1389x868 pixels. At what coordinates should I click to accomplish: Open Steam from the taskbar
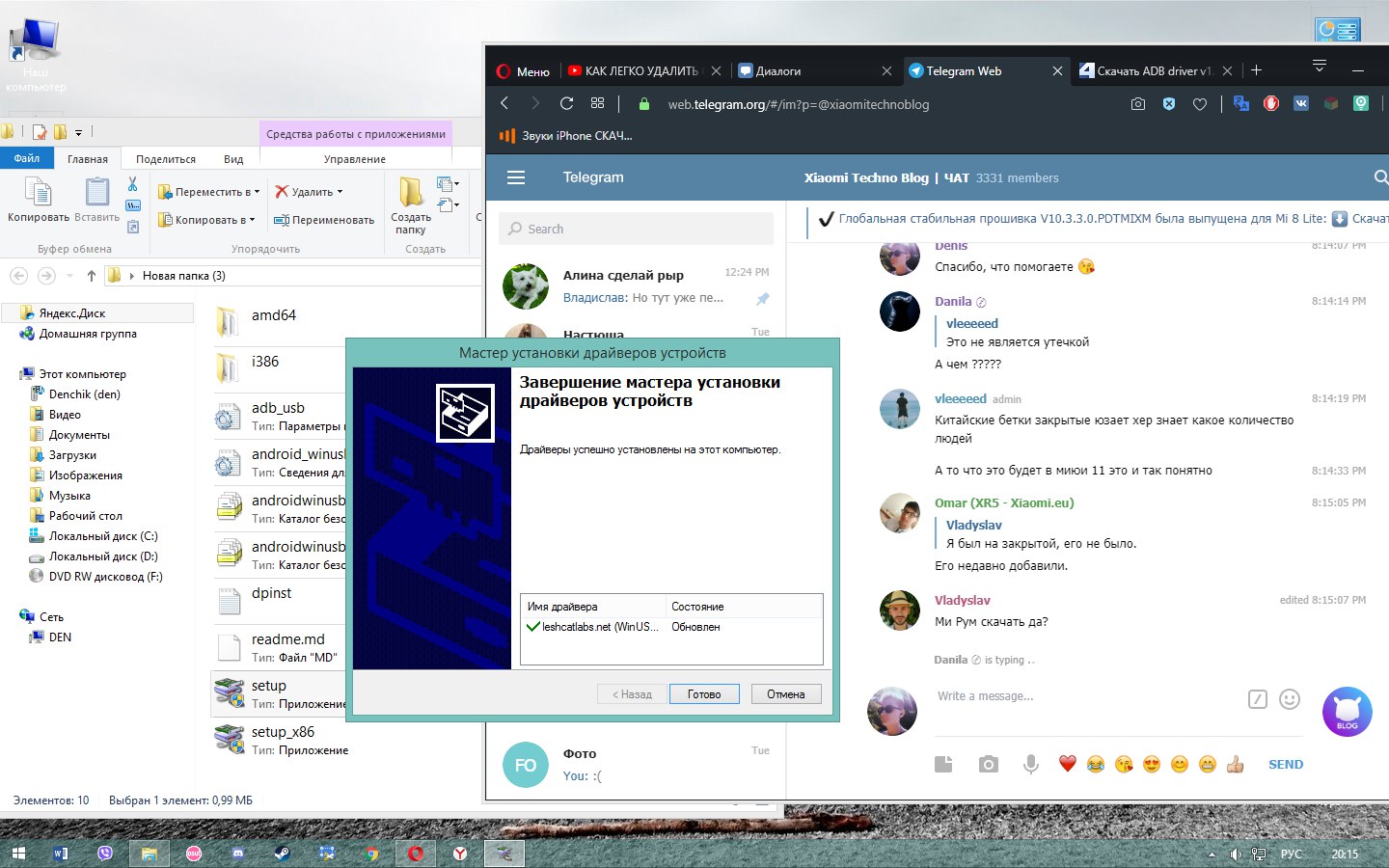283,854
